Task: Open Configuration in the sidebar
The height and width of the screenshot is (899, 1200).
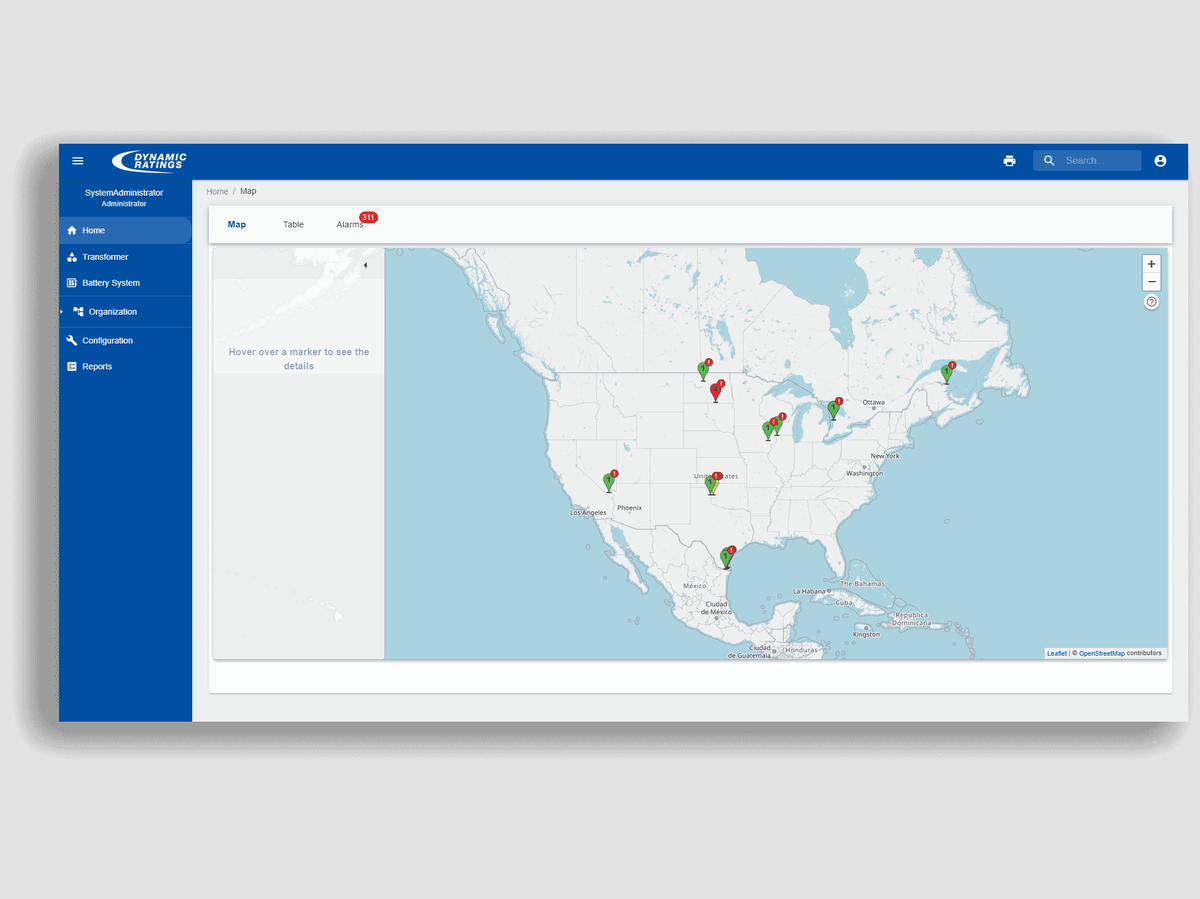Action: click(125, 341)
